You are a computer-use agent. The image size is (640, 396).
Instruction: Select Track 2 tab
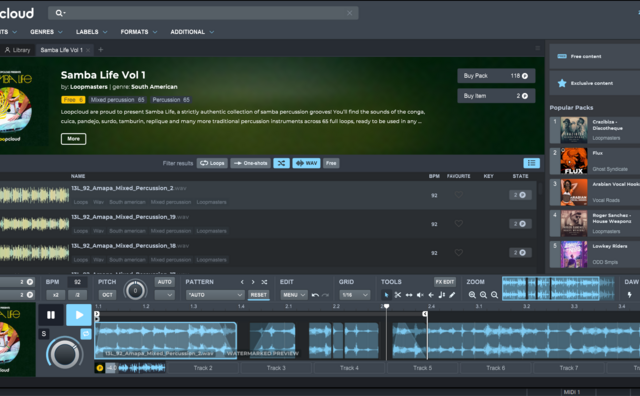203,368
